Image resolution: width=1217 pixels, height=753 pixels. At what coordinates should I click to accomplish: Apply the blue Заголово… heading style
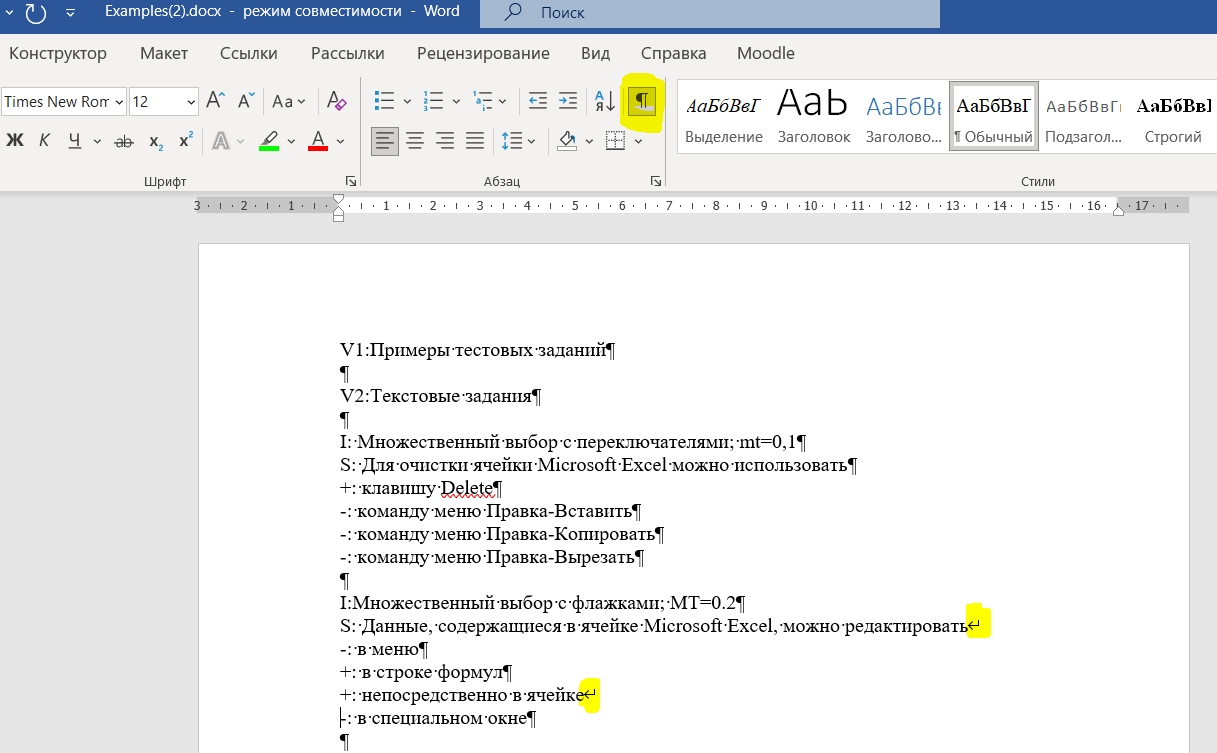click(904, 116)
